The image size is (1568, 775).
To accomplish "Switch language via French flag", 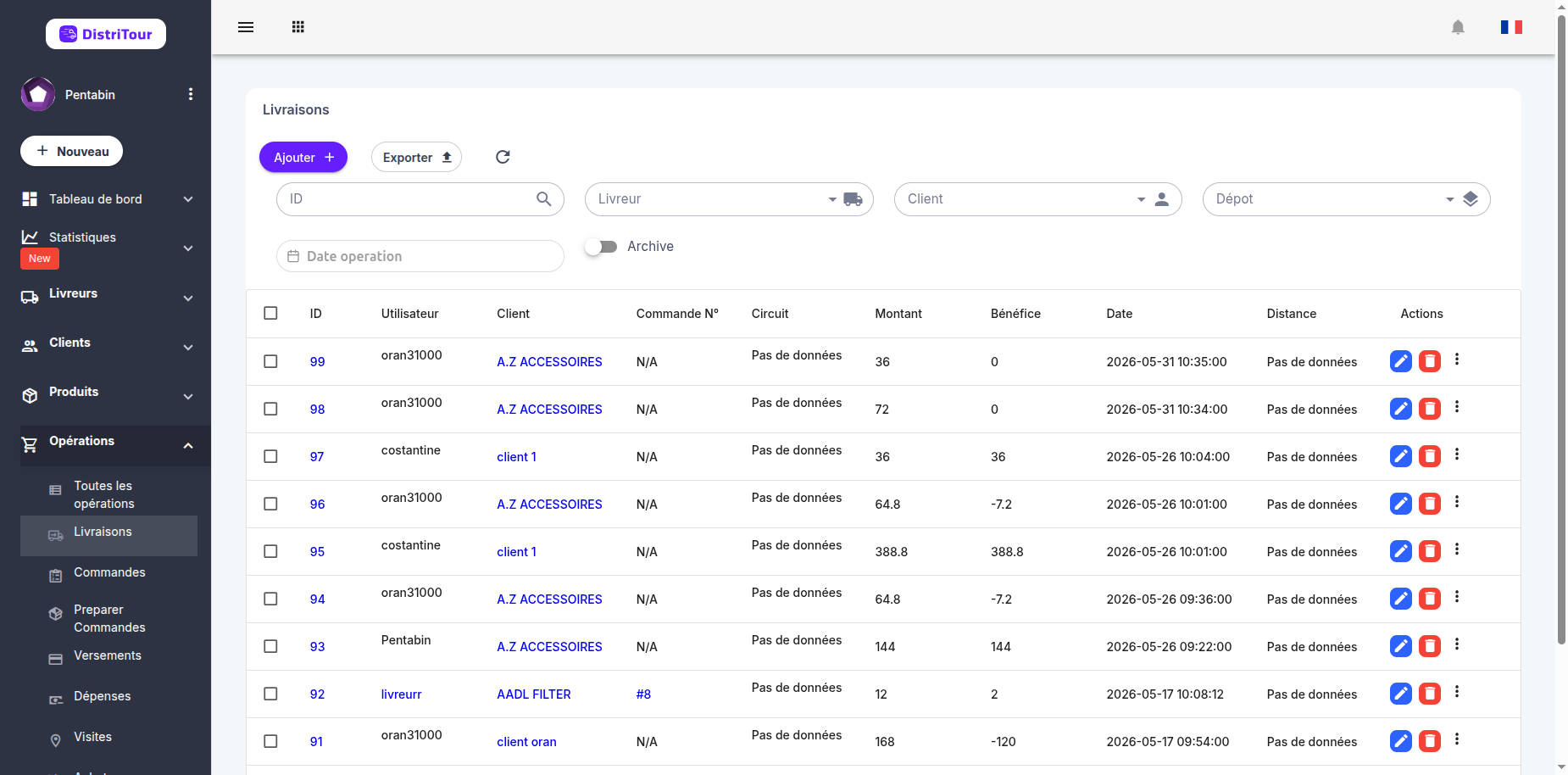I will click(1511, 27).
